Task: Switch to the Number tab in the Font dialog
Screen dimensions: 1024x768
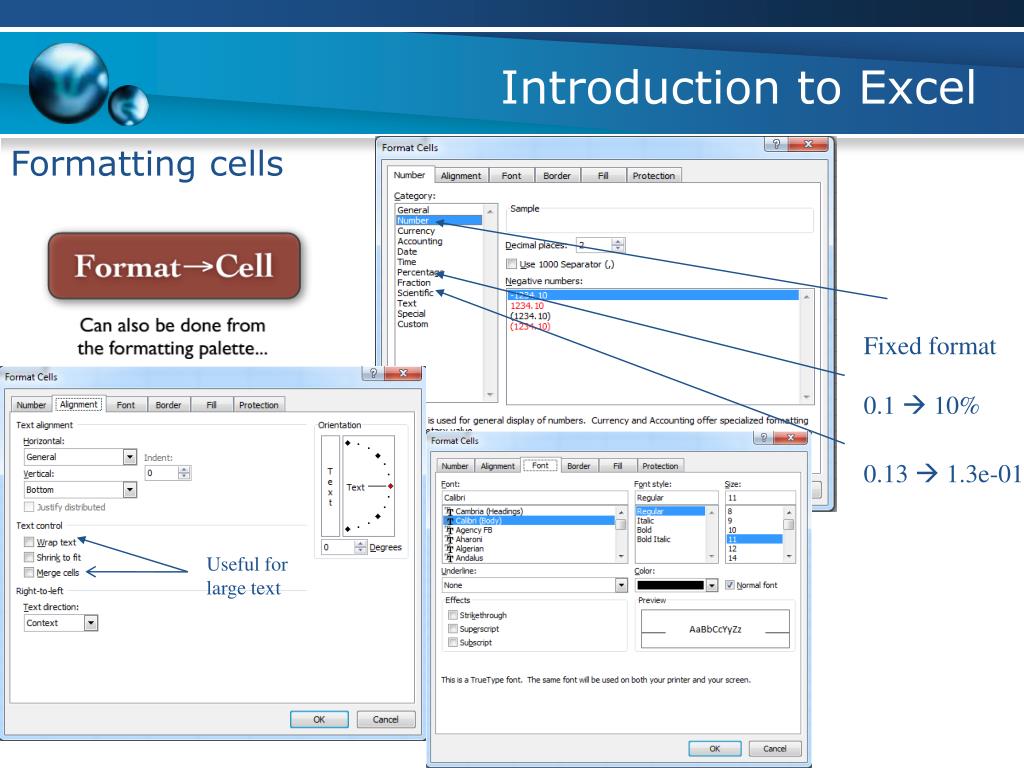Action: click(455, 466)
